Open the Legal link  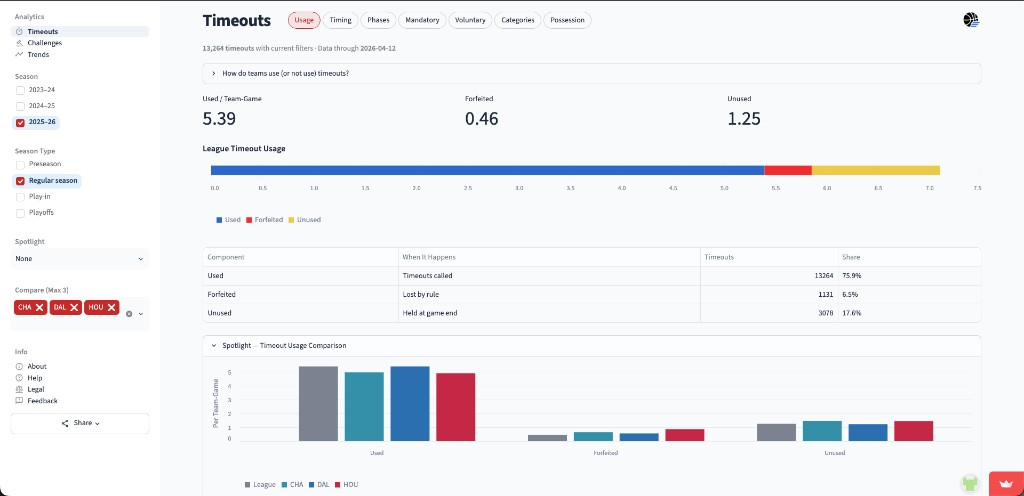[x=36, y=389]
